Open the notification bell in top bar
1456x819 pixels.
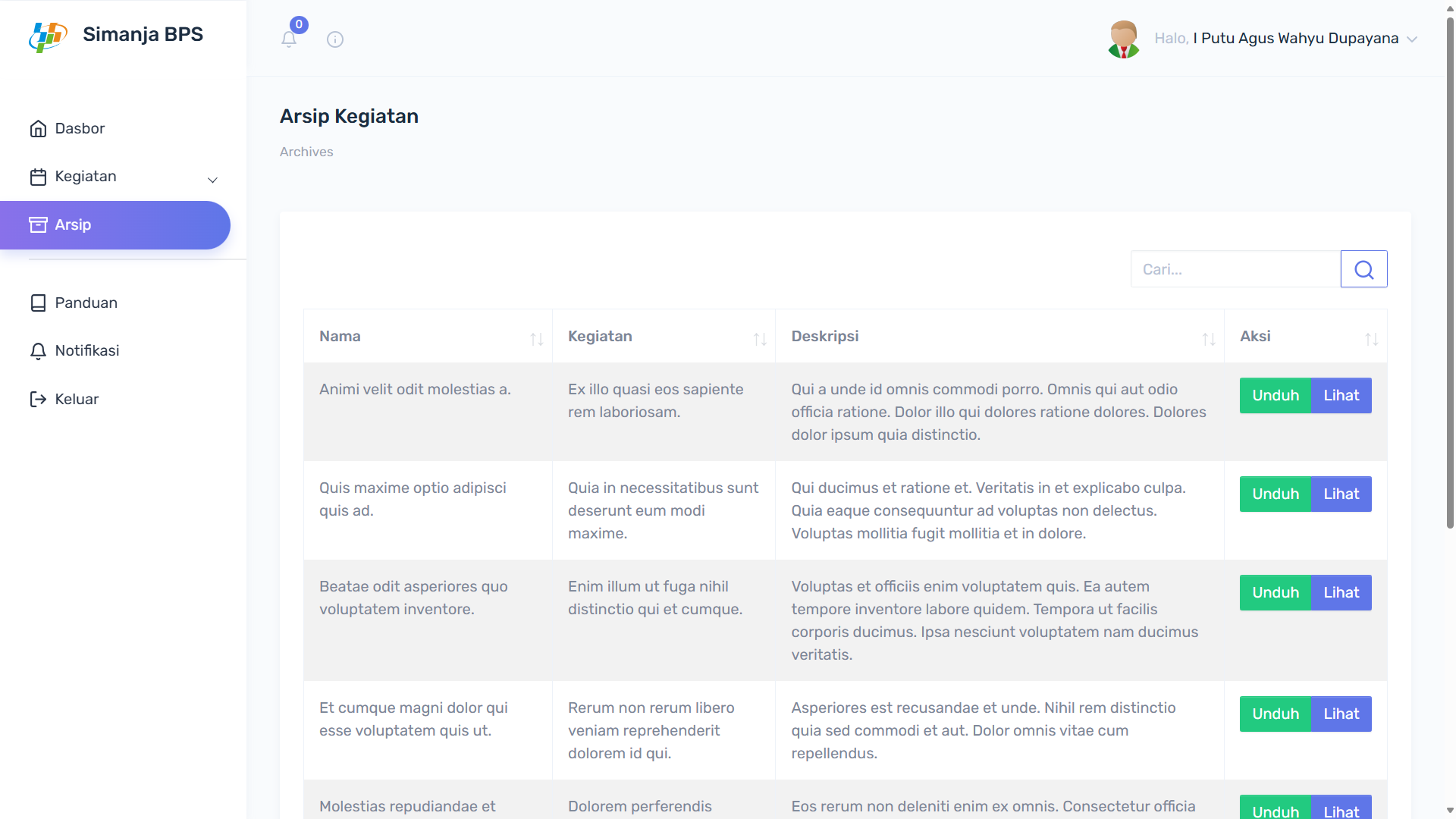[x=289, y=39]
